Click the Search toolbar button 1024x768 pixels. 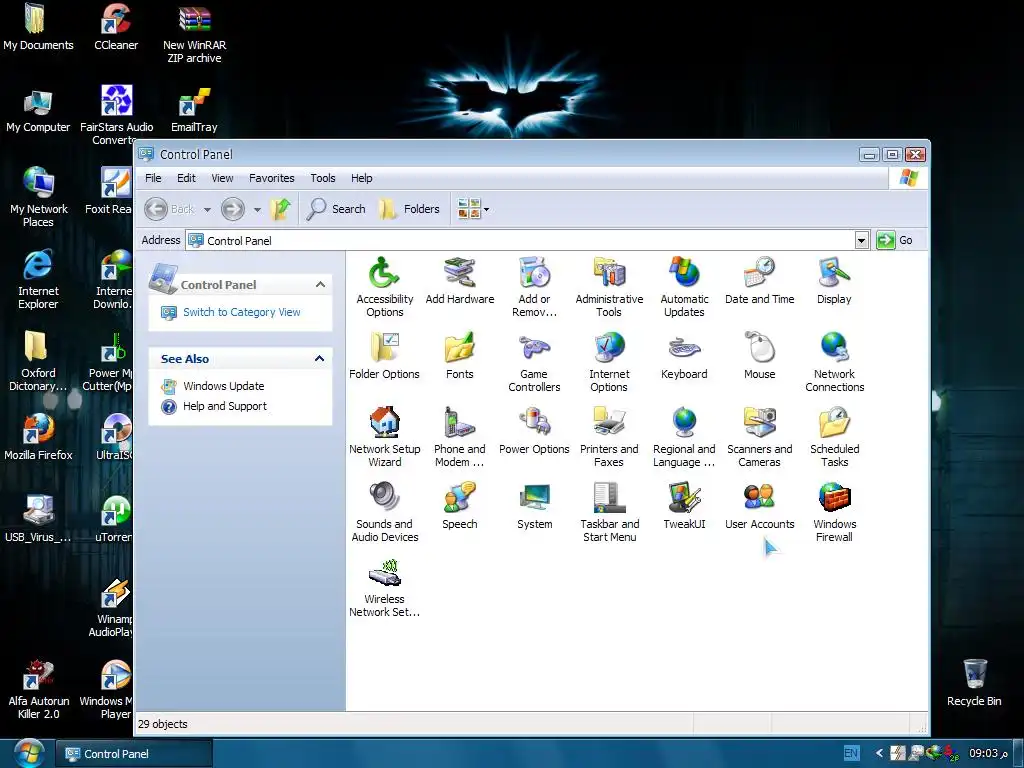(x=336, y=209)
